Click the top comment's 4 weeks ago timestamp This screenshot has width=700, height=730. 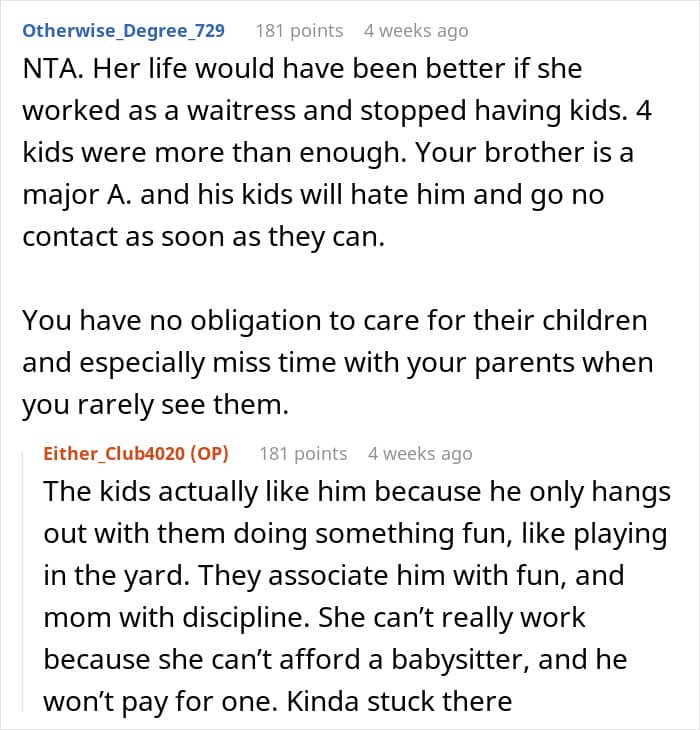(415, 30)
